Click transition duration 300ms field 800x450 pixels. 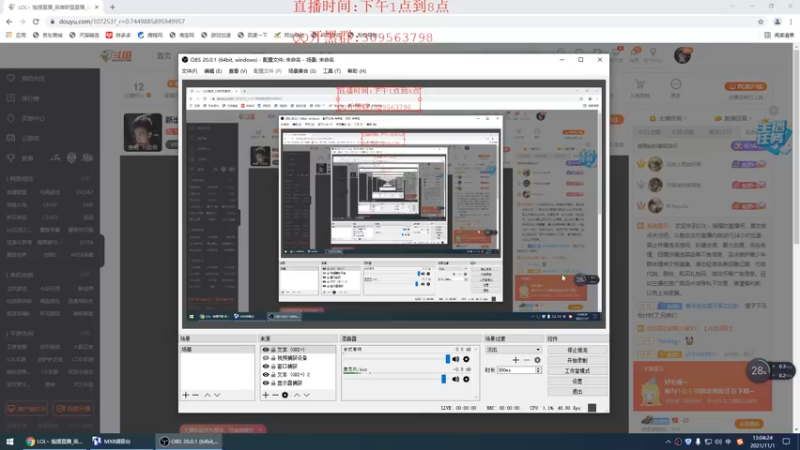click(x=516, y=370)
